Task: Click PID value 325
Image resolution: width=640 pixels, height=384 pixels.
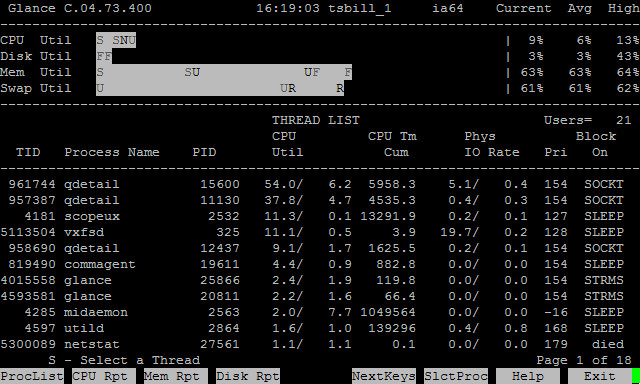Action: click(228, 232)
